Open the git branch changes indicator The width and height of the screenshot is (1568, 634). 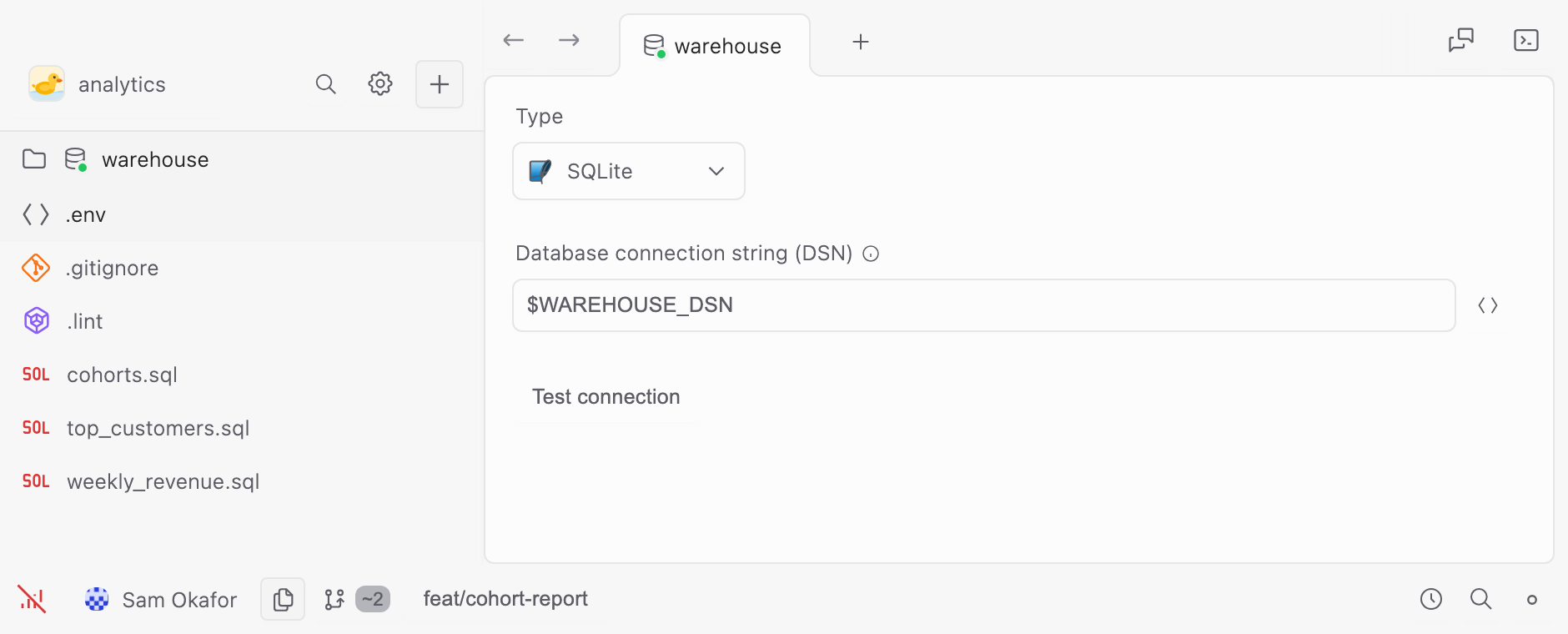click(x=357, y=599)
